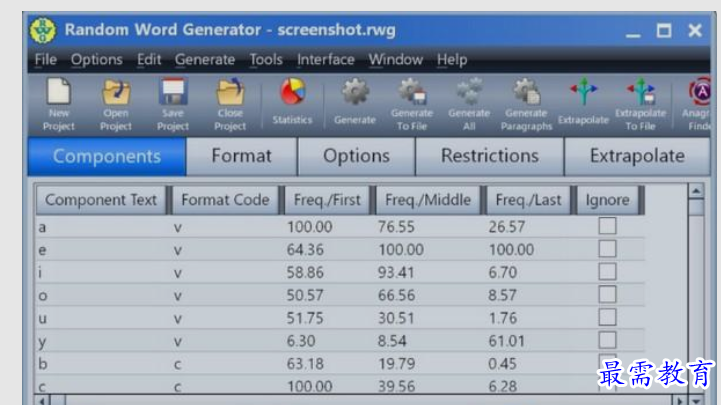
Task: Select the component text cell 'e'
Action: 42,250
